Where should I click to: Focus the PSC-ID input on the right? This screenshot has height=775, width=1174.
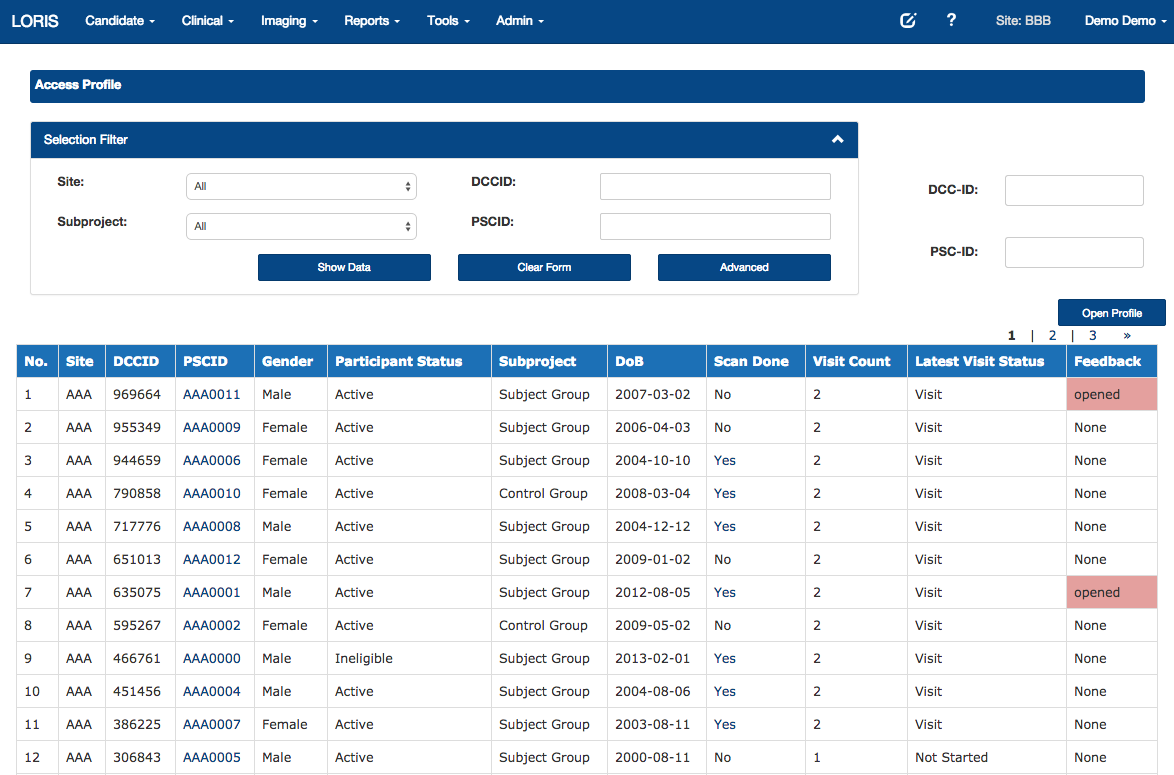point(1073,252)
